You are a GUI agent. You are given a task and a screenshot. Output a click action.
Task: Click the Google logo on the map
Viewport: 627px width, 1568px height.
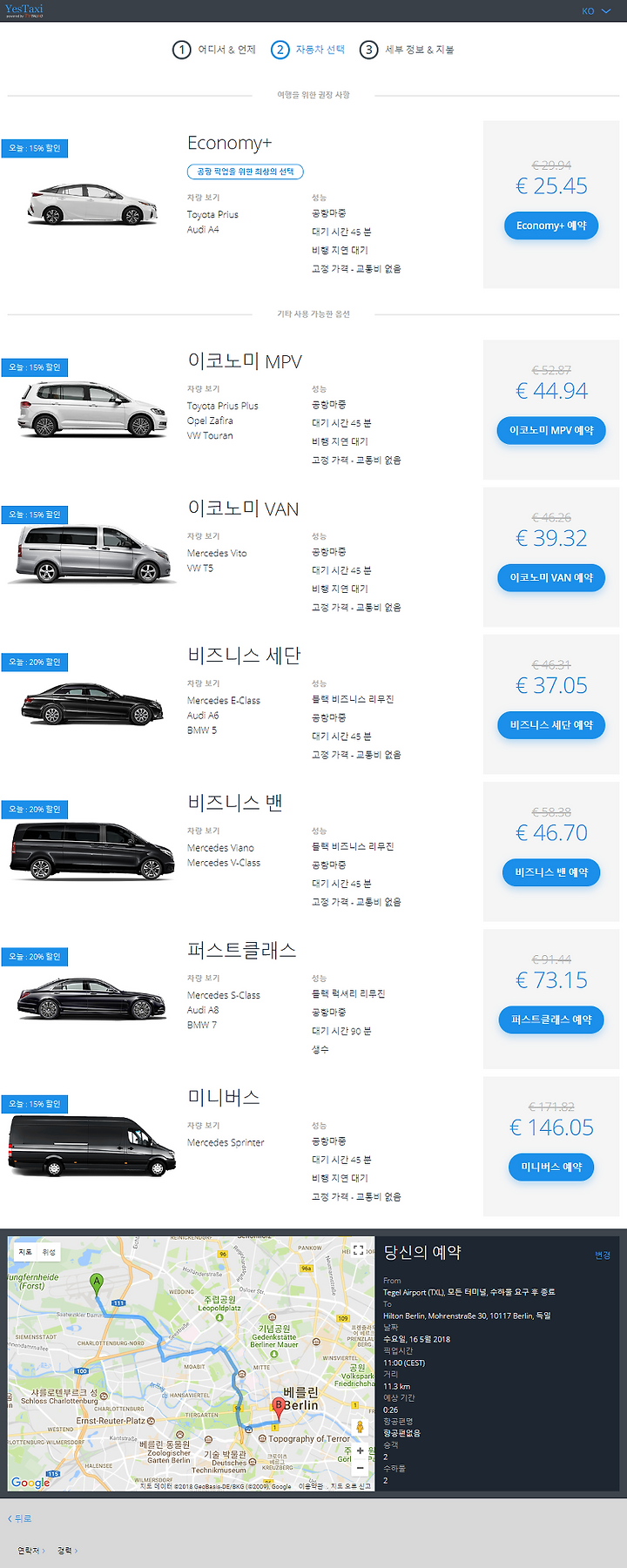tap(30, 1482)
